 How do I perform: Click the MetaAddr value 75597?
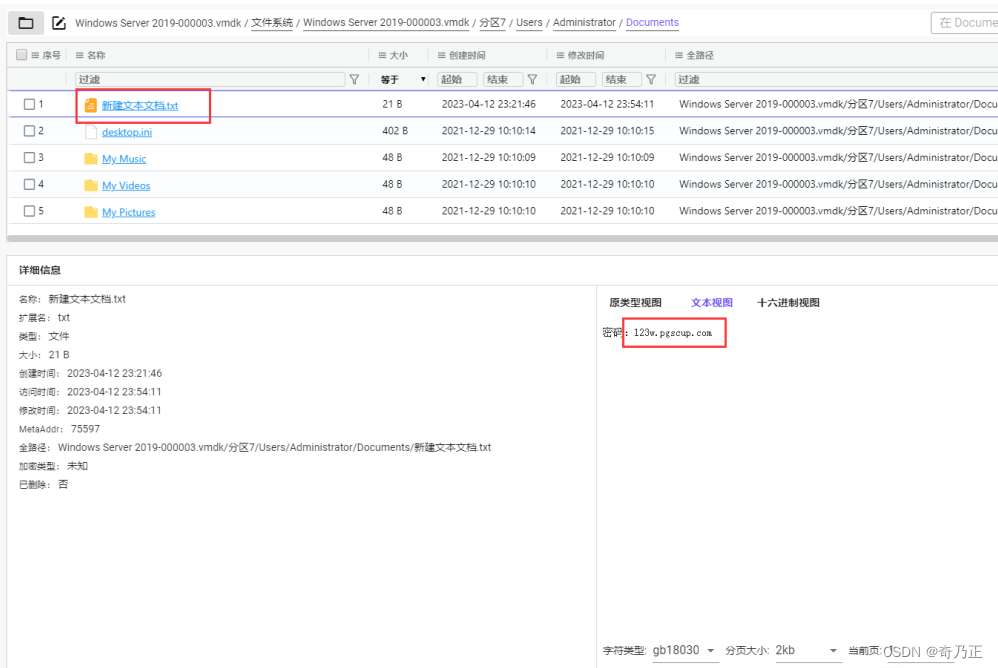(x=85, y=429)
